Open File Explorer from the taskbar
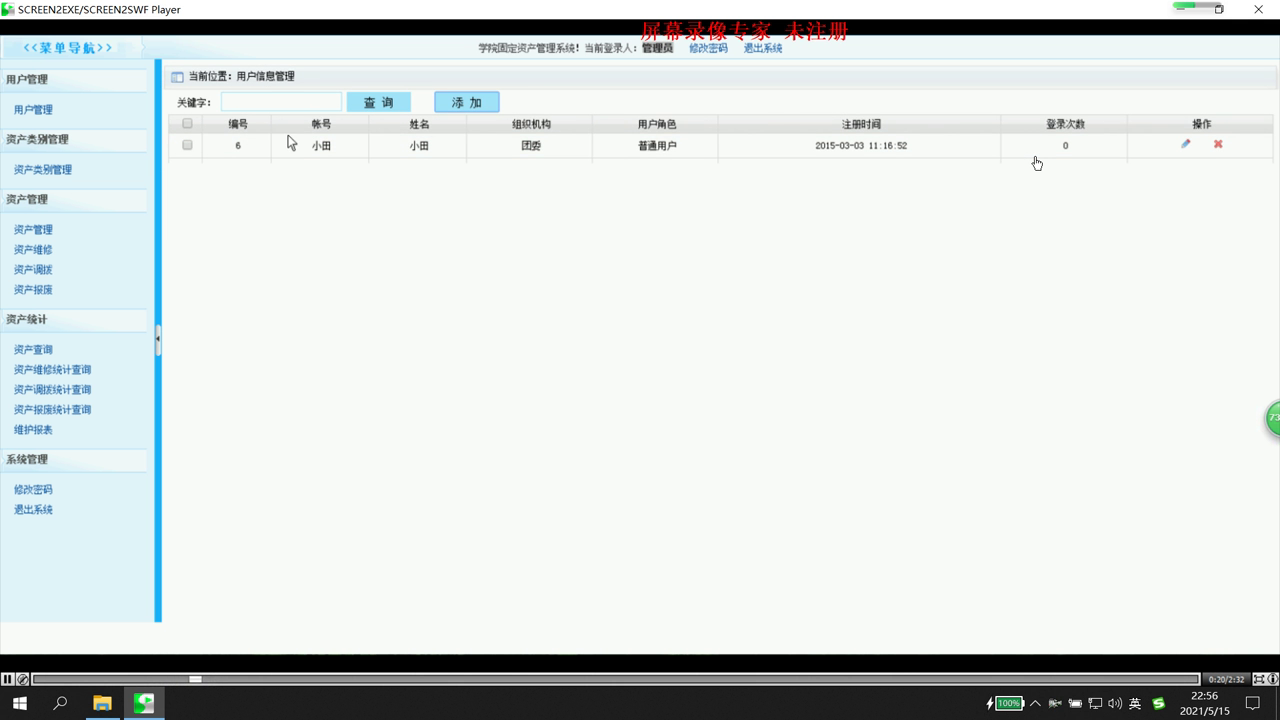The image size is (1280, 720). (102, 703)
